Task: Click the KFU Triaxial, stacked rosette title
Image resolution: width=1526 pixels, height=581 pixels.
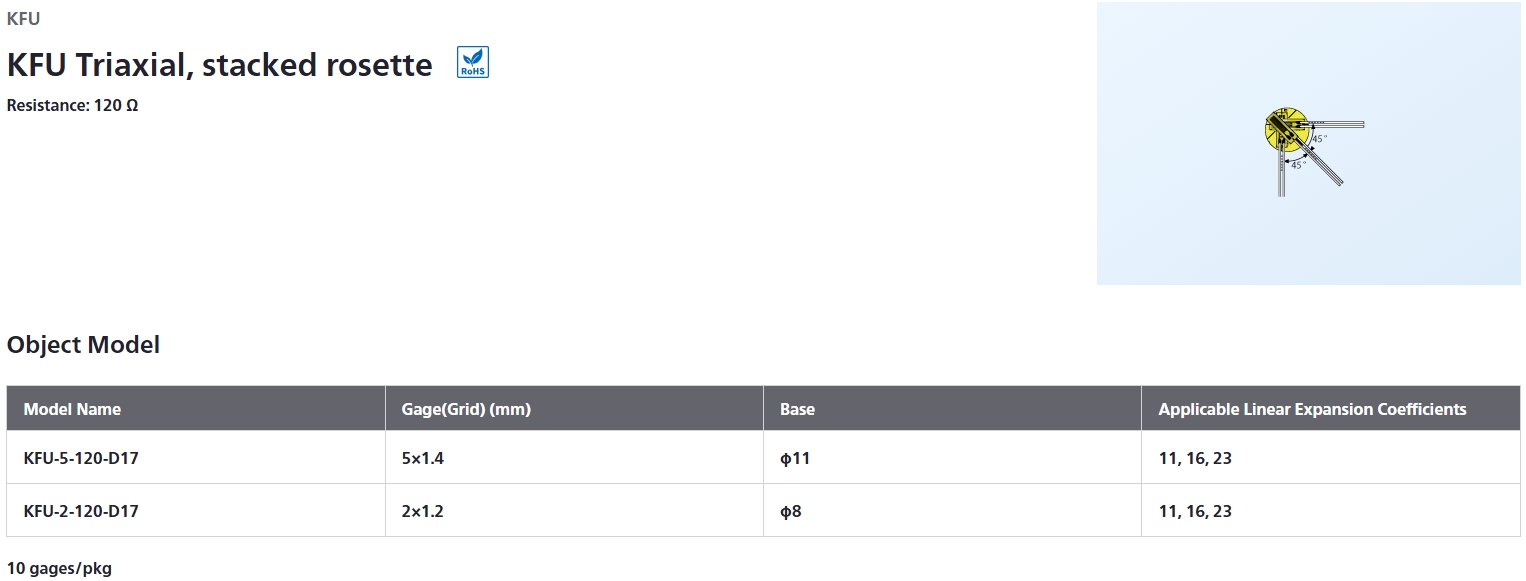Action: pos(220,65)
